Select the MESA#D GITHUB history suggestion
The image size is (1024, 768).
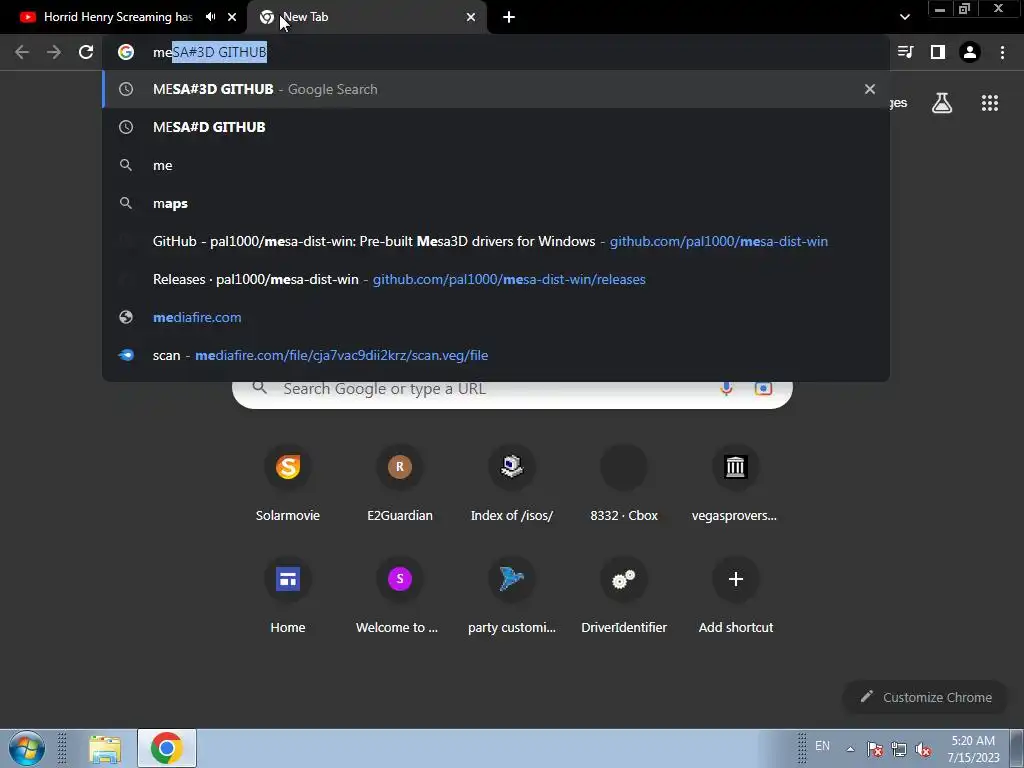pyautogui.click(x=496, y=127)
